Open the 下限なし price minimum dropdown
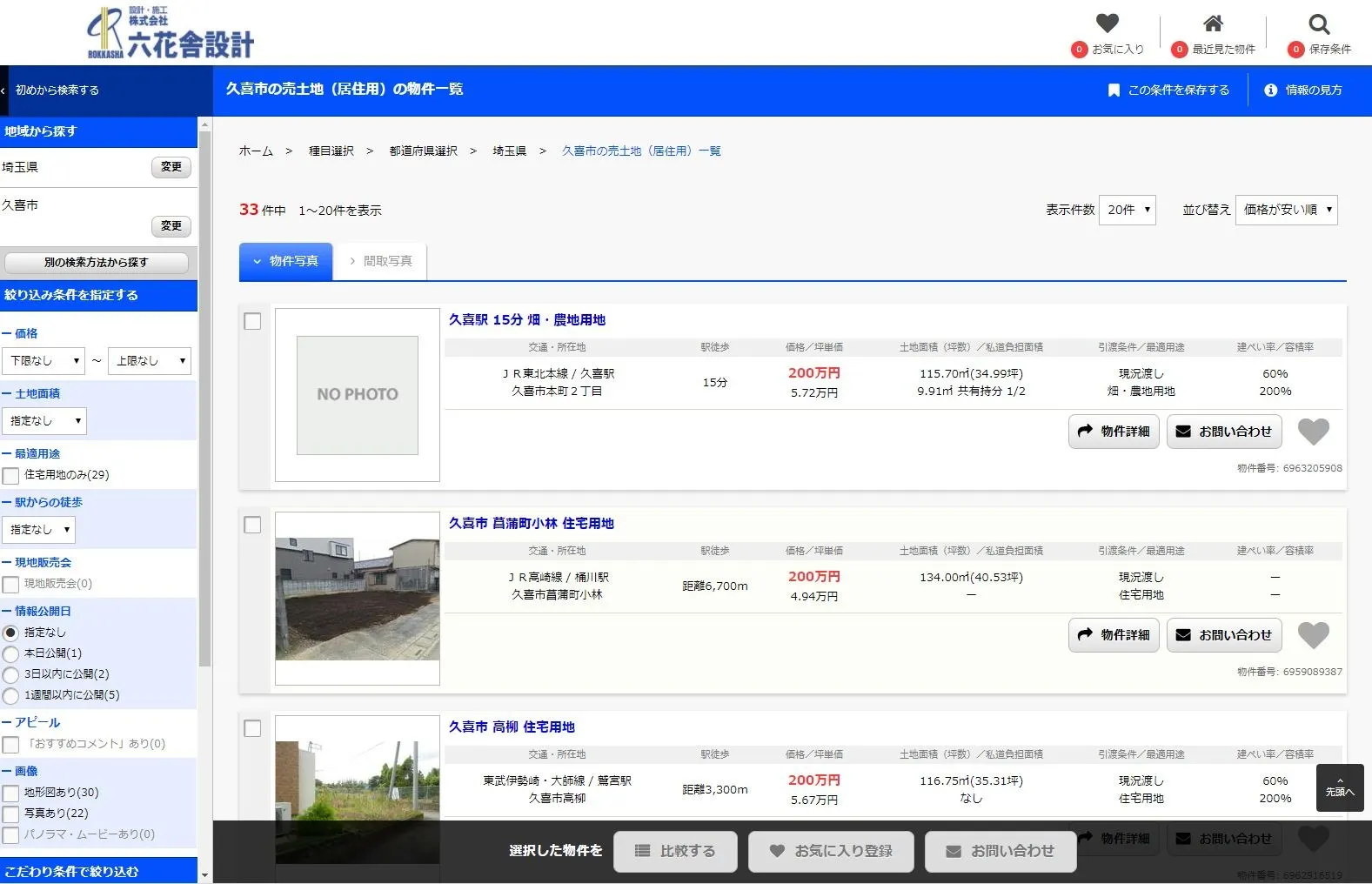Viewport: 1372px width, 884px height. (44, 361)
